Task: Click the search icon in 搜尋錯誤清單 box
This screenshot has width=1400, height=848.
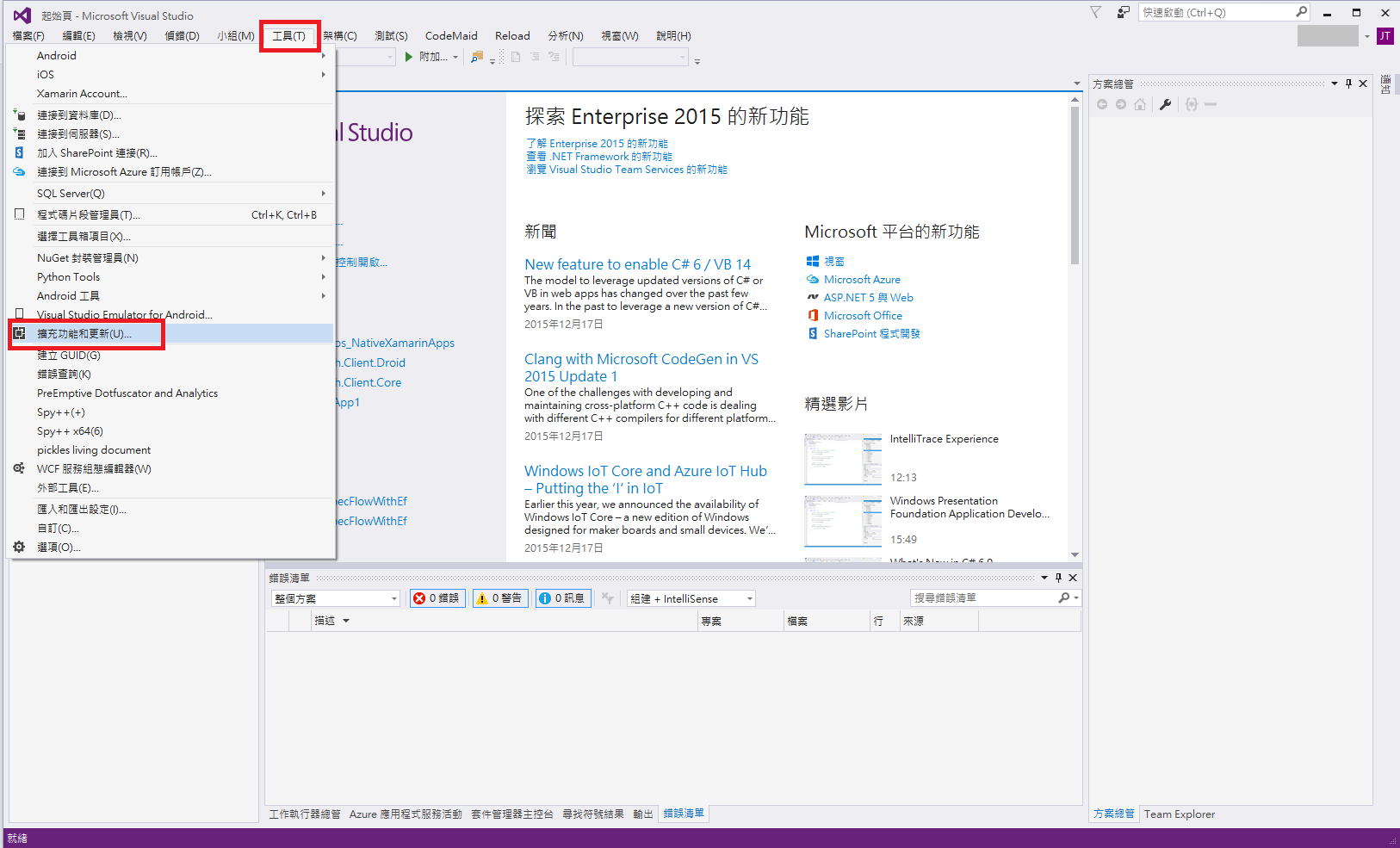Action: click(x=1064, y=597)
